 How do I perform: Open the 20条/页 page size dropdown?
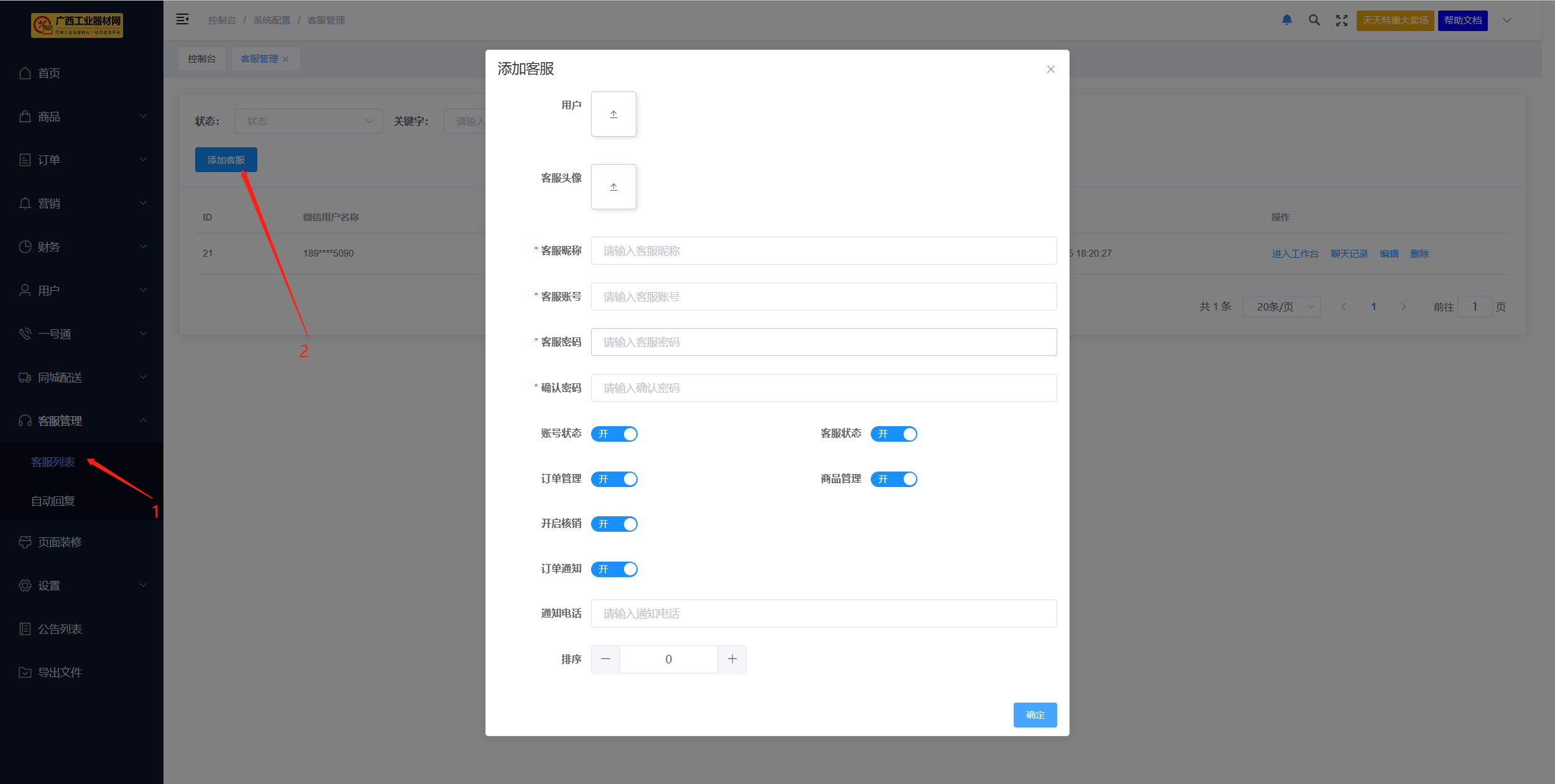[1281, 307]
